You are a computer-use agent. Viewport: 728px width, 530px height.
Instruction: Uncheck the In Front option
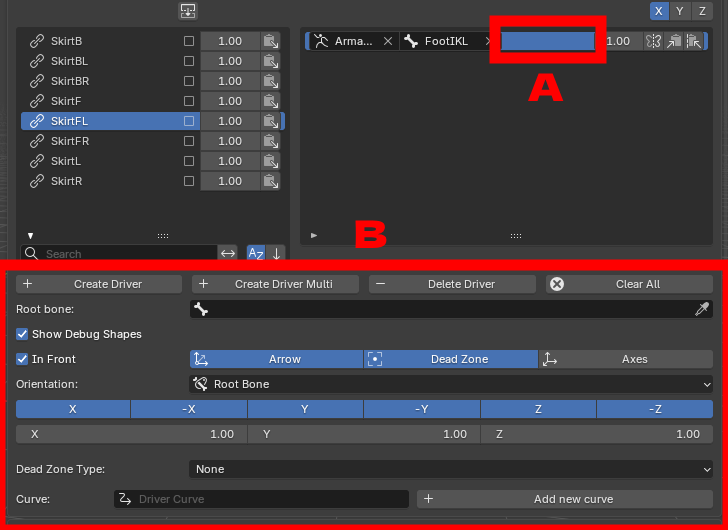(22, 359)
